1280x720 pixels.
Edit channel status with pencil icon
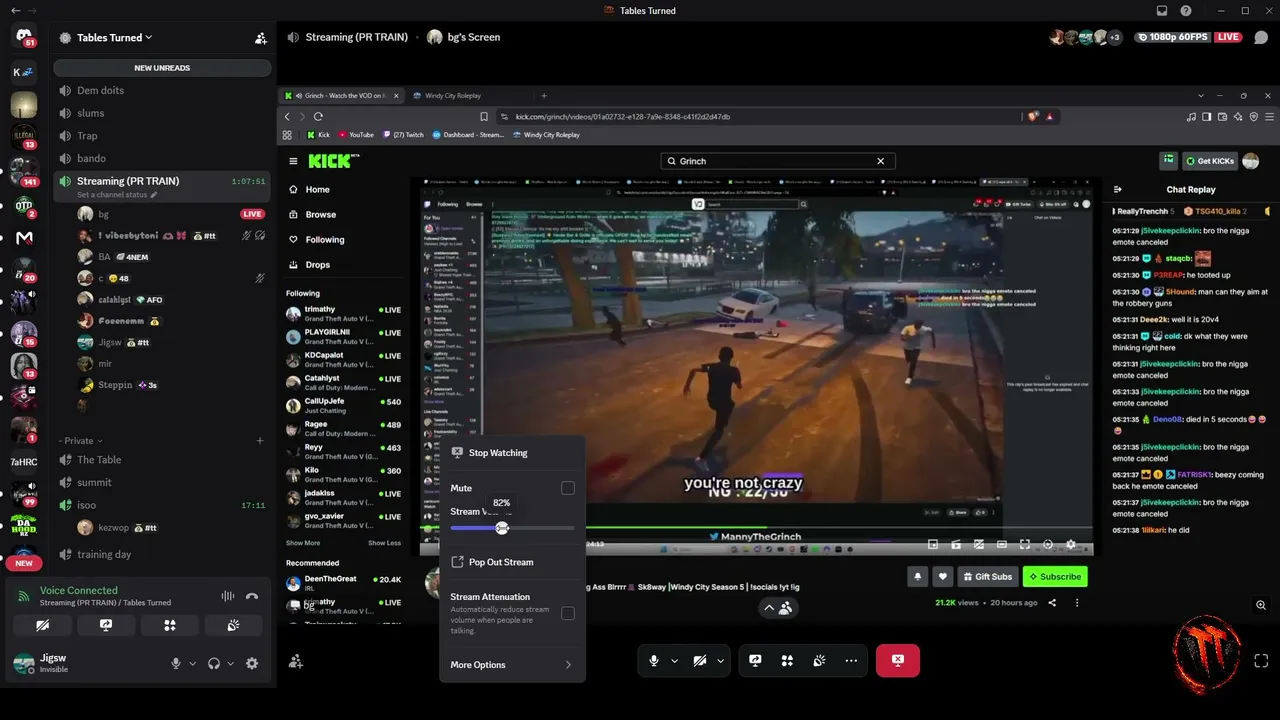[154, 195]
